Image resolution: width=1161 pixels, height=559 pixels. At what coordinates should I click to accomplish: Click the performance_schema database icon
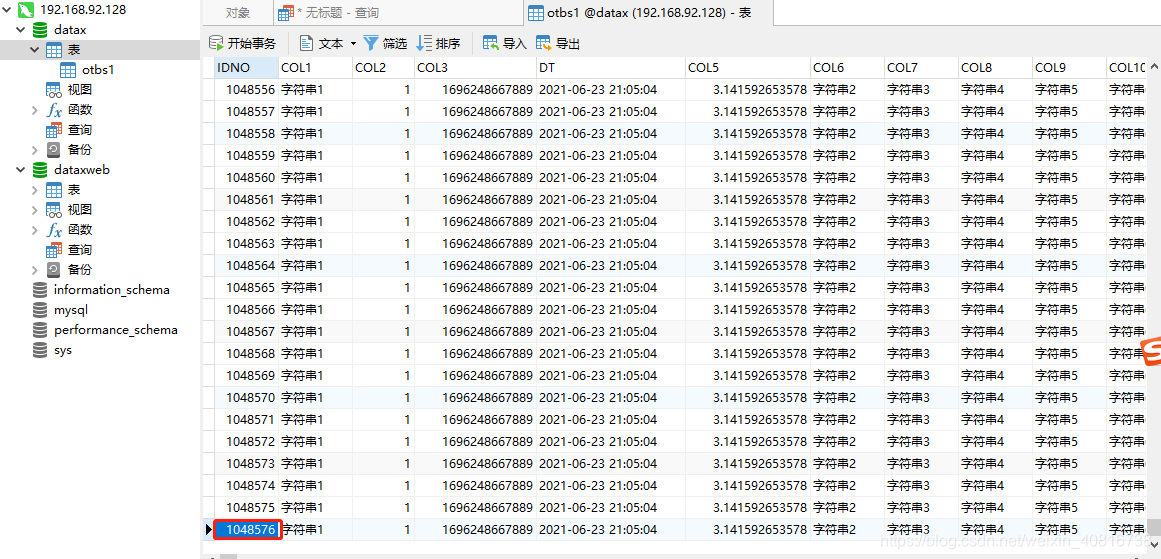40,329
